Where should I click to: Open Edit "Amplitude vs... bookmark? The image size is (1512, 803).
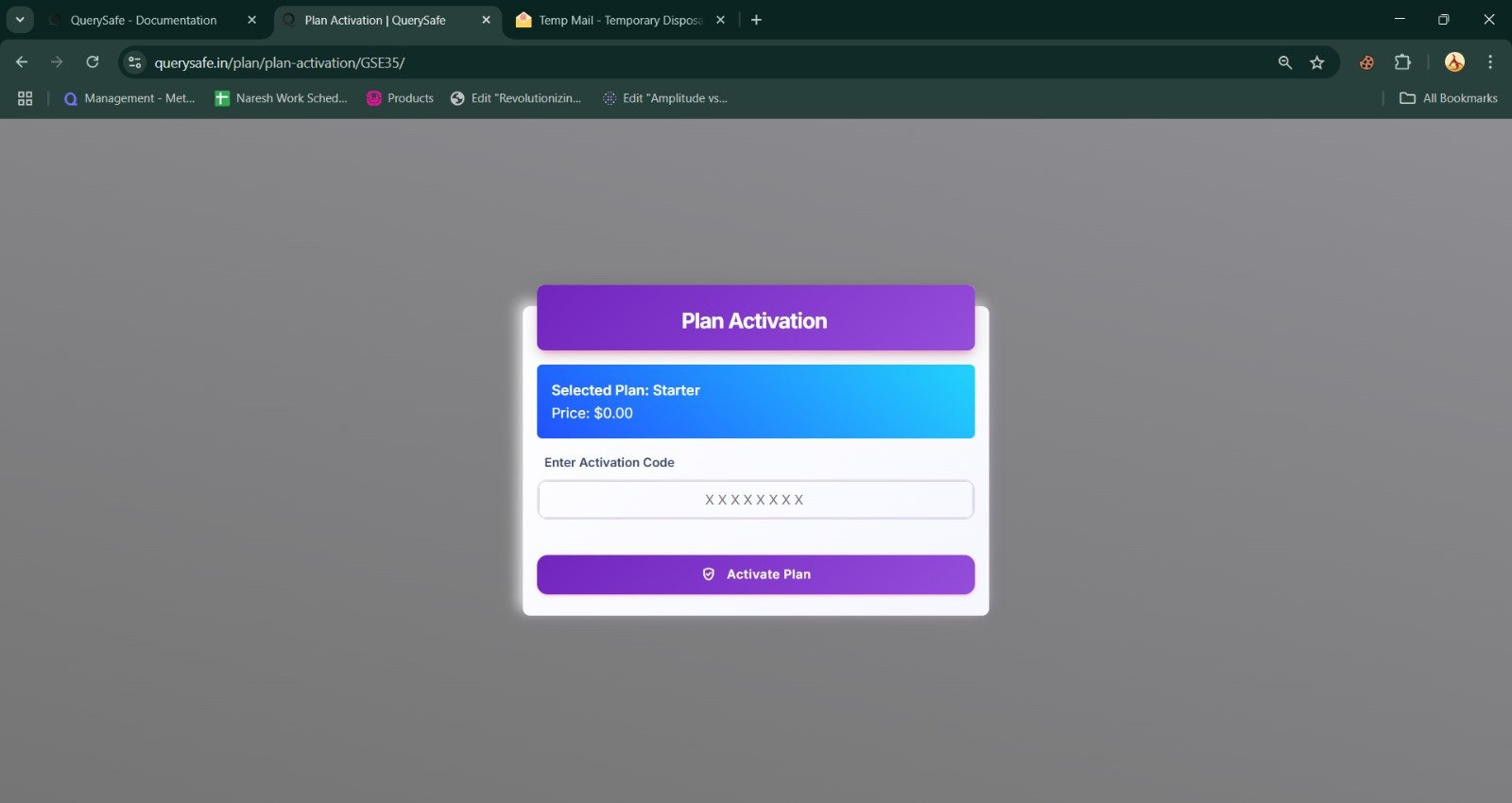coord(665,98)
